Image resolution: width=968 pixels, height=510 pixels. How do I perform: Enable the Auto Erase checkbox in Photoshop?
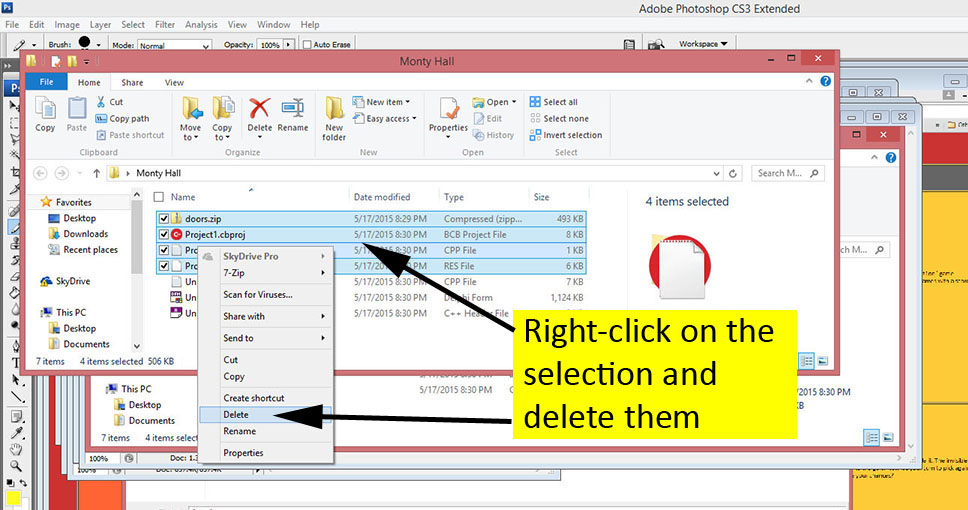point(307,44)
